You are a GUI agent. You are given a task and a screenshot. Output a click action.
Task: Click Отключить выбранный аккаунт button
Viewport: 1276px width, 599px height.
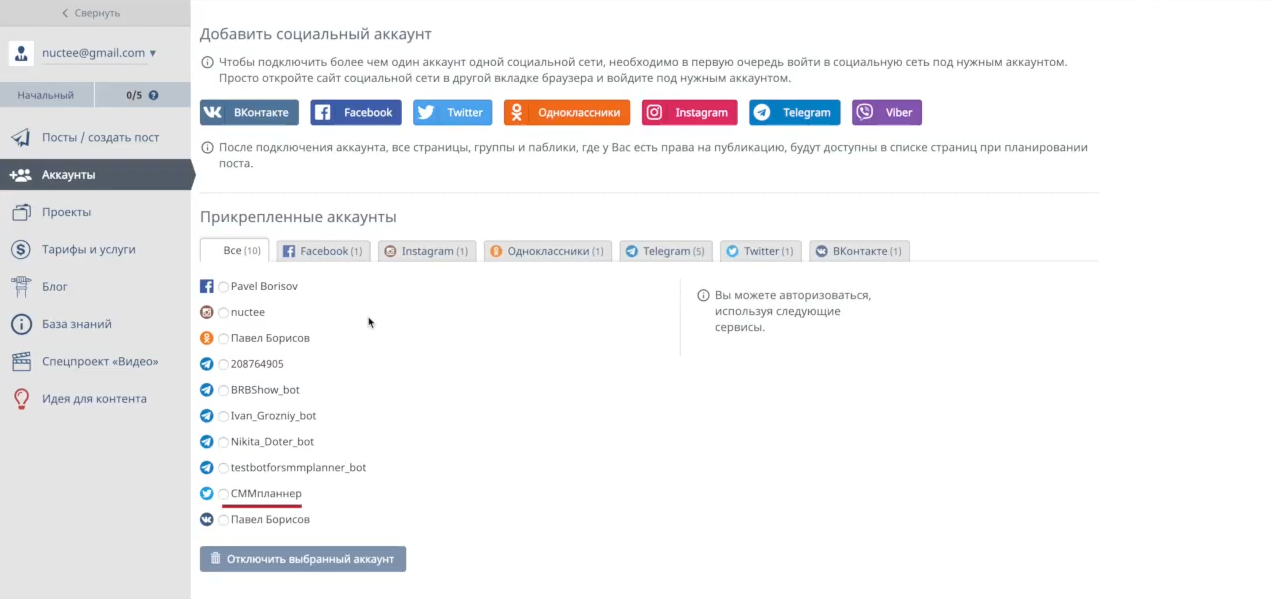point(303,559)
